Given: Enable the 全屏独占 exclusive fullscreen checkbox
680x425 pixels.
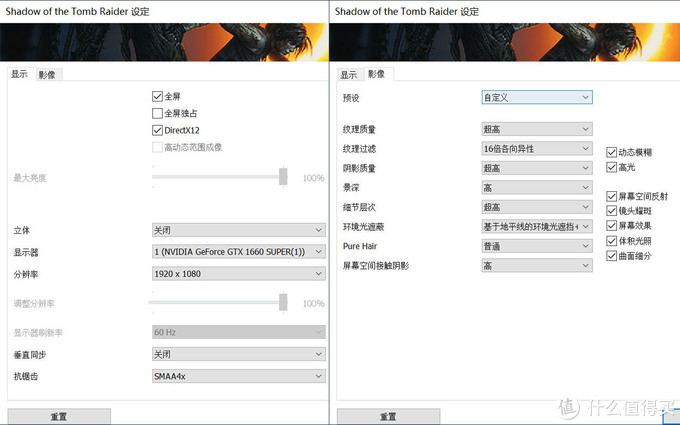Looking at the screenshot, I should (x=157, y=113).
